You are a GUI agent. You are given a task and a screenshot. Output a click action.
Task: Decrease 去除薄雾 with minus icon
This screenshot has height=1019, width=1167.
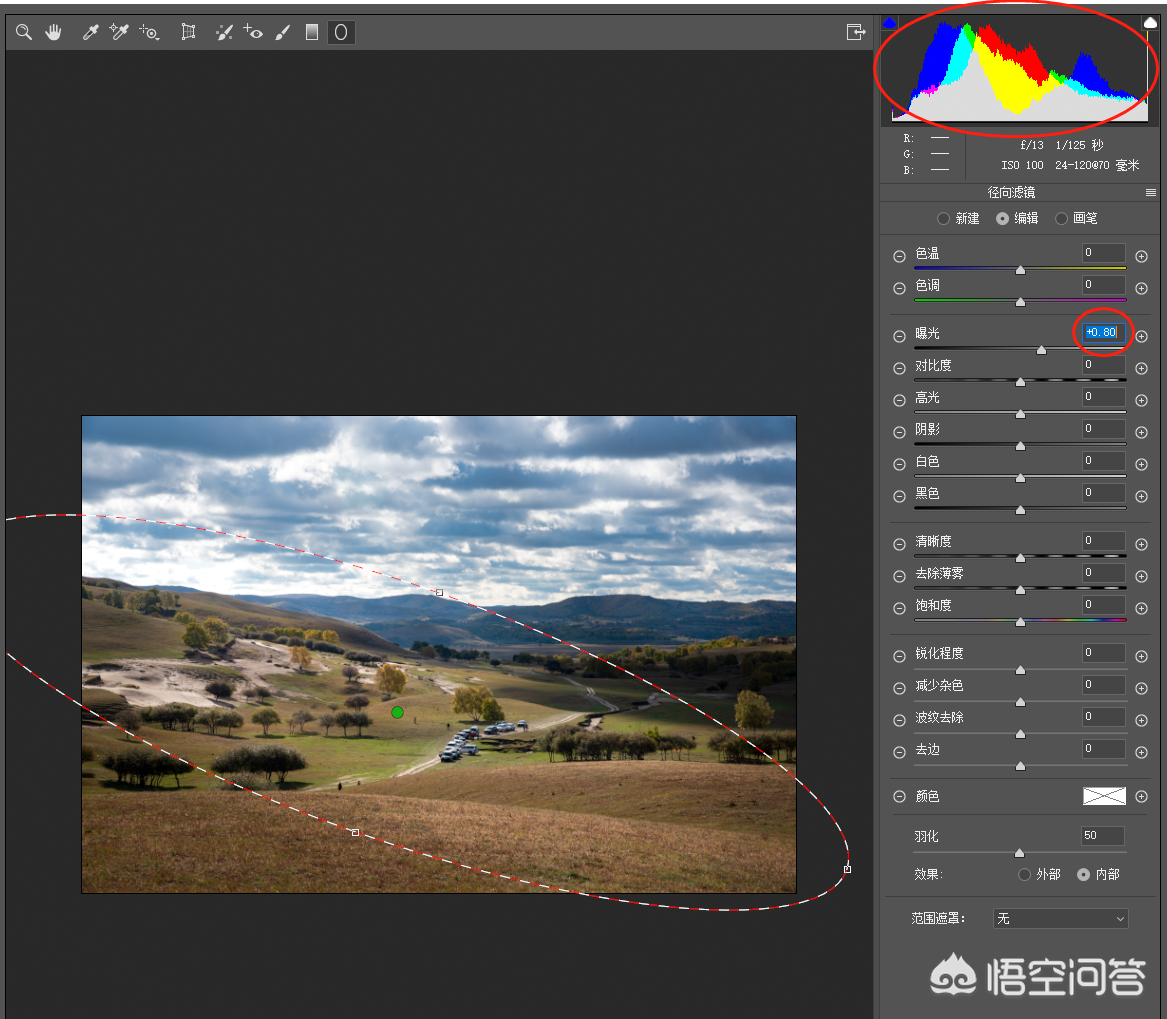pos(899,576)
